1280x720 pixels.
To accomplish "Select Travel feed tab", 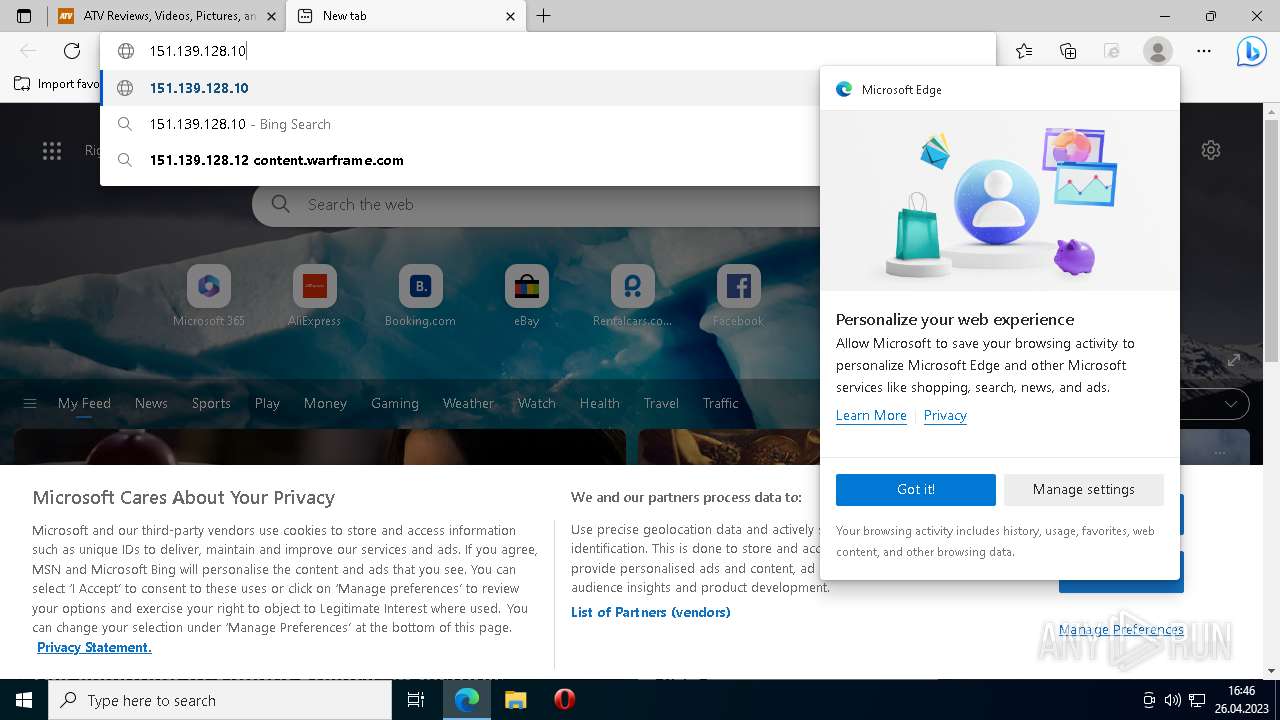I will [x=661, y=403].
